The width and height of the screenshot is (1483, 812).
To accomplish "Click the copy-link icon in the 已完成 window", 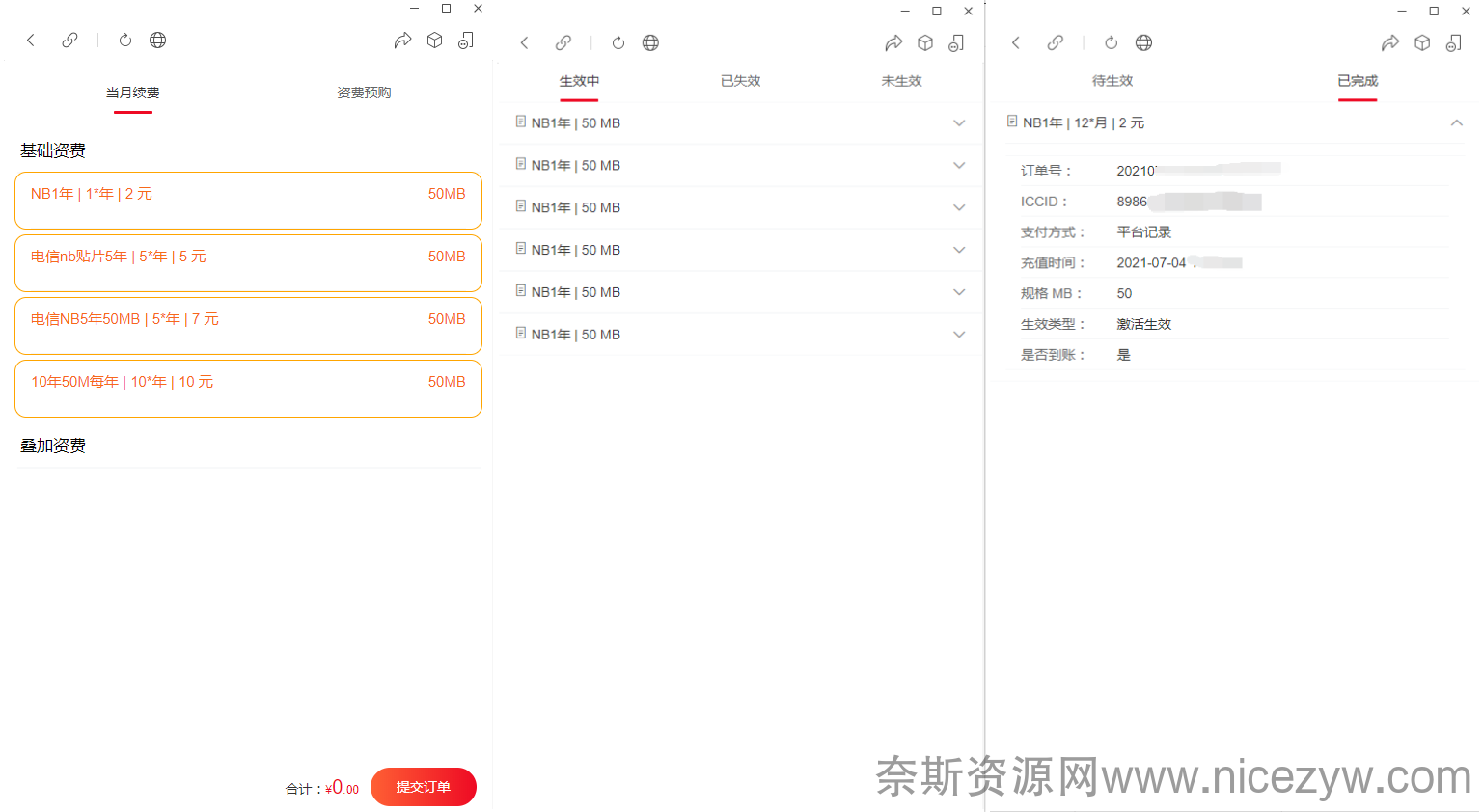I will (1056, 42).
